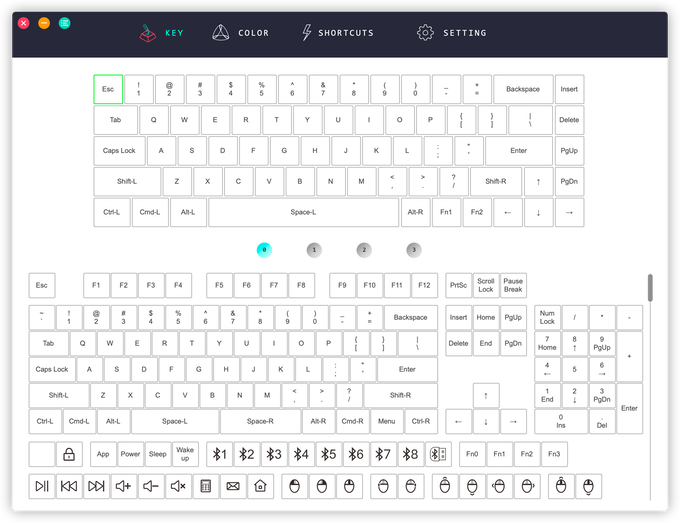The height and width of the screenshot is (523, 680).
Task: Choose the Mail envelope key icon
Action: point(233,487)
